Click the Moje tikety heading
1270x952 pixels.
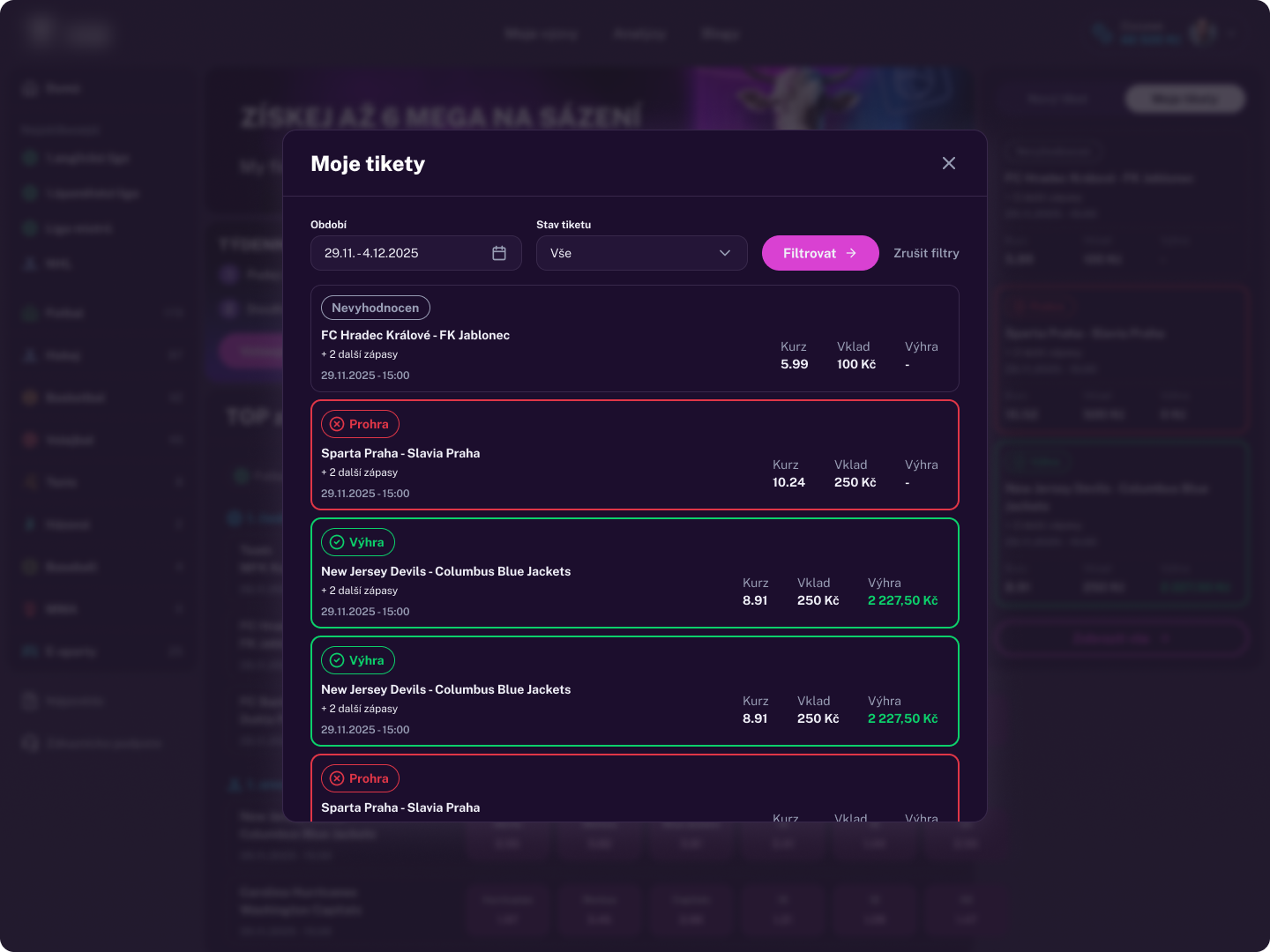coord(368,164)
